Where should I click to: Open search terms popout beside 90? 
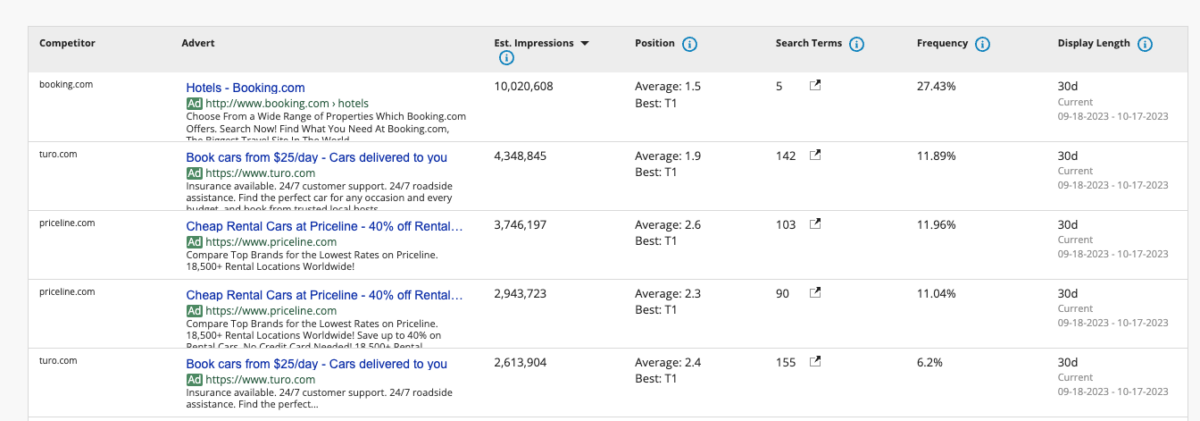[x=815, y=293]
